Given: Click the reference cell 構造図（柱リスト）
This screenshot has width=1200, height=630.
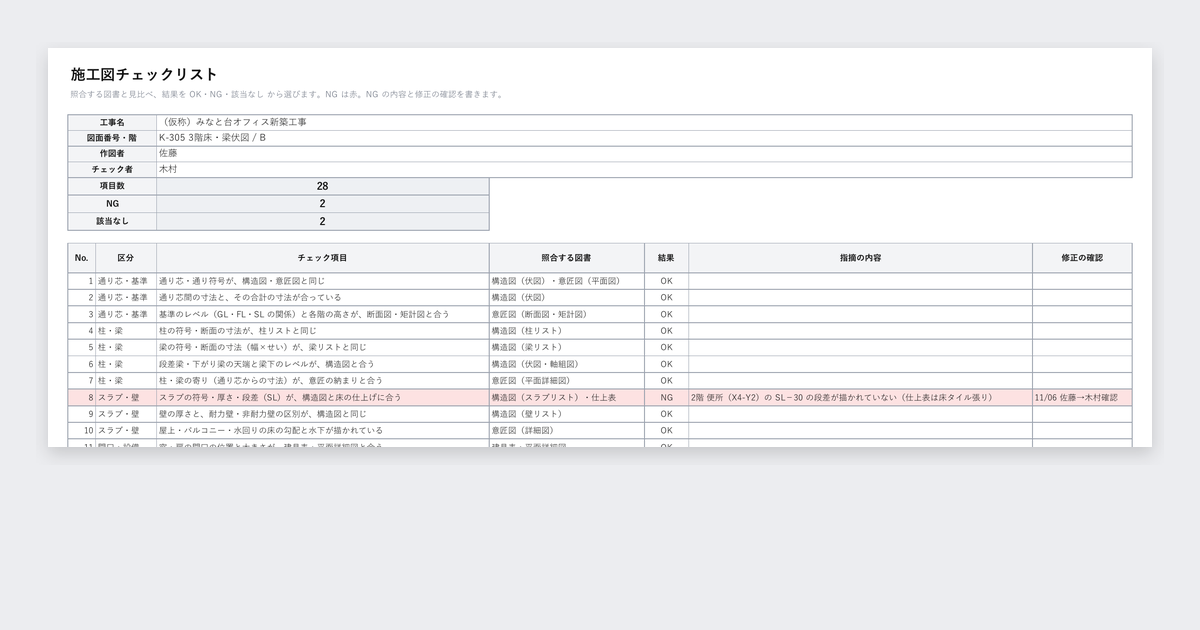Looking at the screenshot, I should (567, 331).
